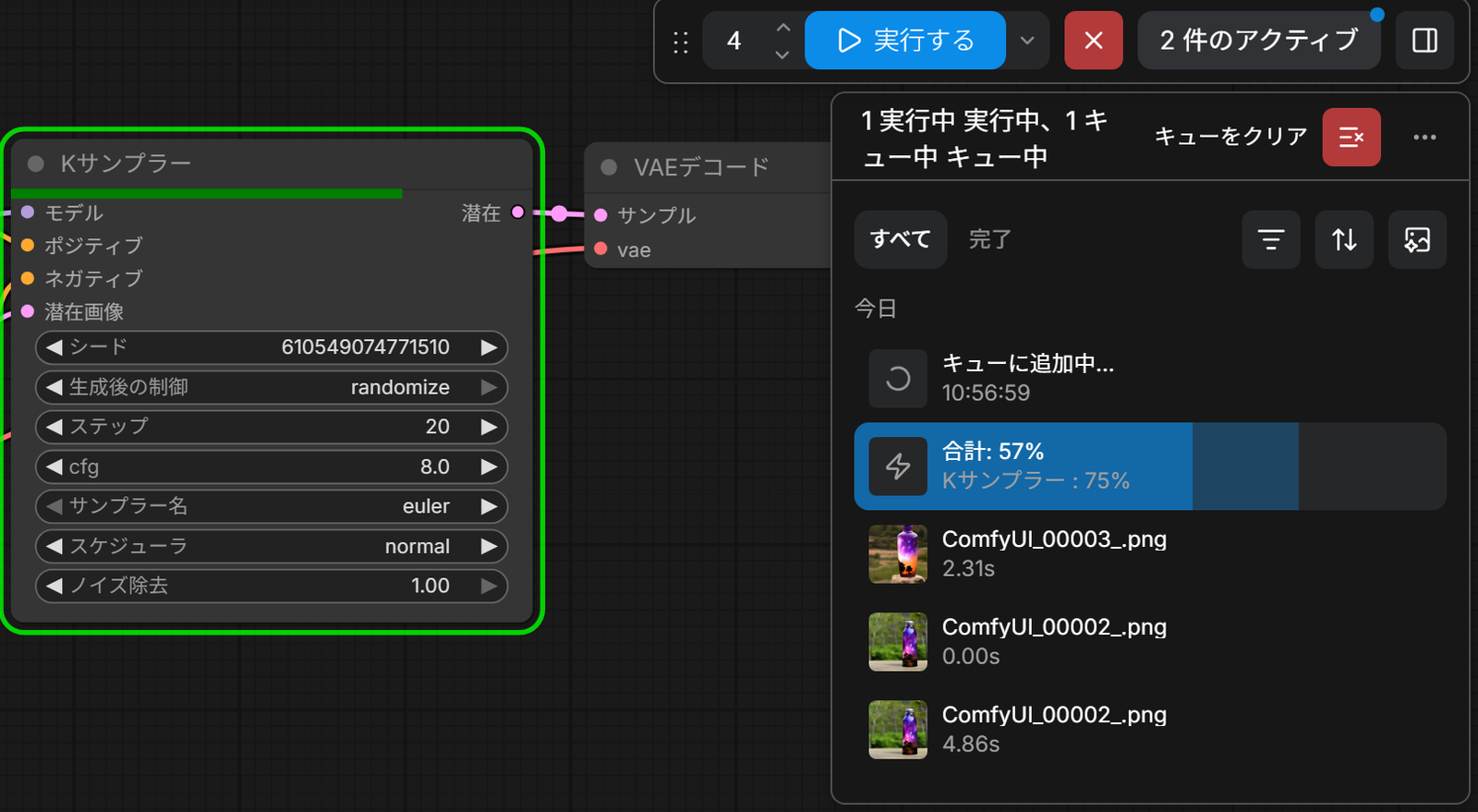Open the サンプラー名 euler combo box
This screenshot has height=812, width=1478.
(x=272, y=506)
